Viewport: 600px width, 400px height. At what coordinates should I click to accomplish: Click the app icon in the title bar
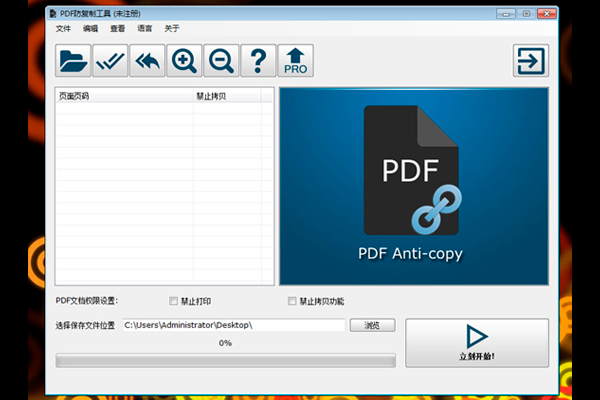(53, 14)
